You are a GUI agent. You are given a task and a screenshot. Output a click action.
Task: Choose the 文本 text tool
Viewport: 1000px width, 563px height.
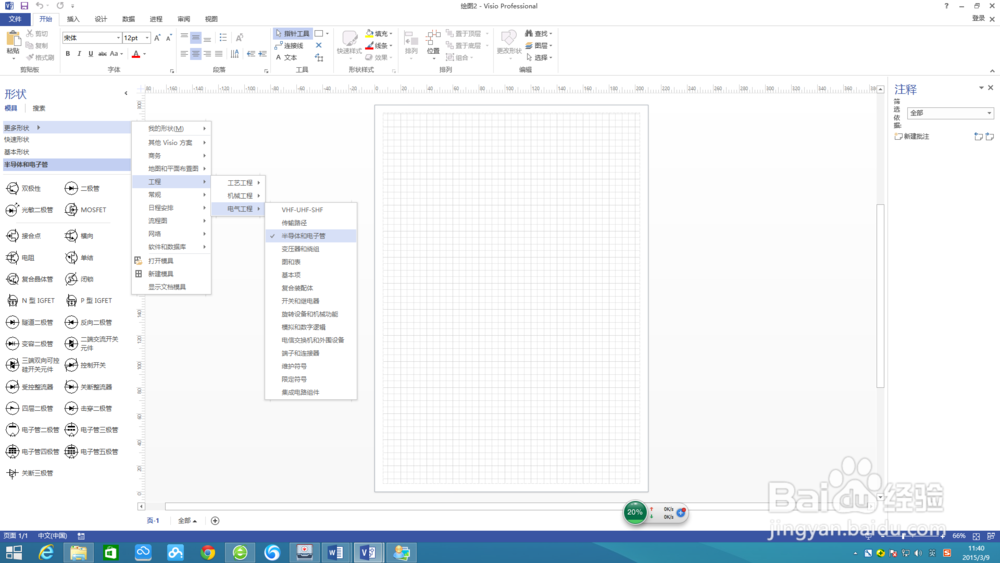point(286,57)
